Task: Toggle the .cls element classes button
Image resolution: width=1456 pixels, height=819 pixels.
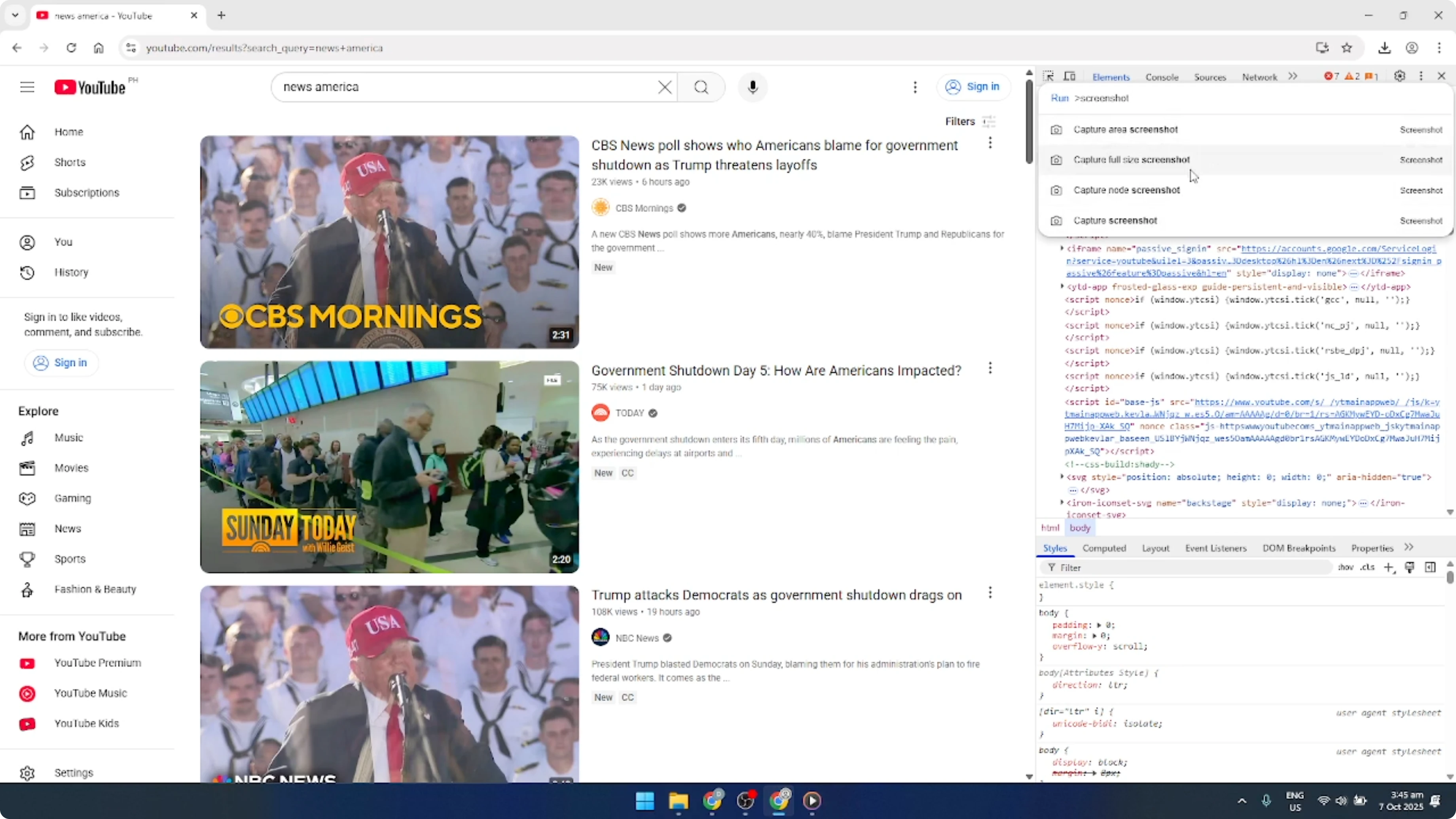Action: tap(1367, 567)
